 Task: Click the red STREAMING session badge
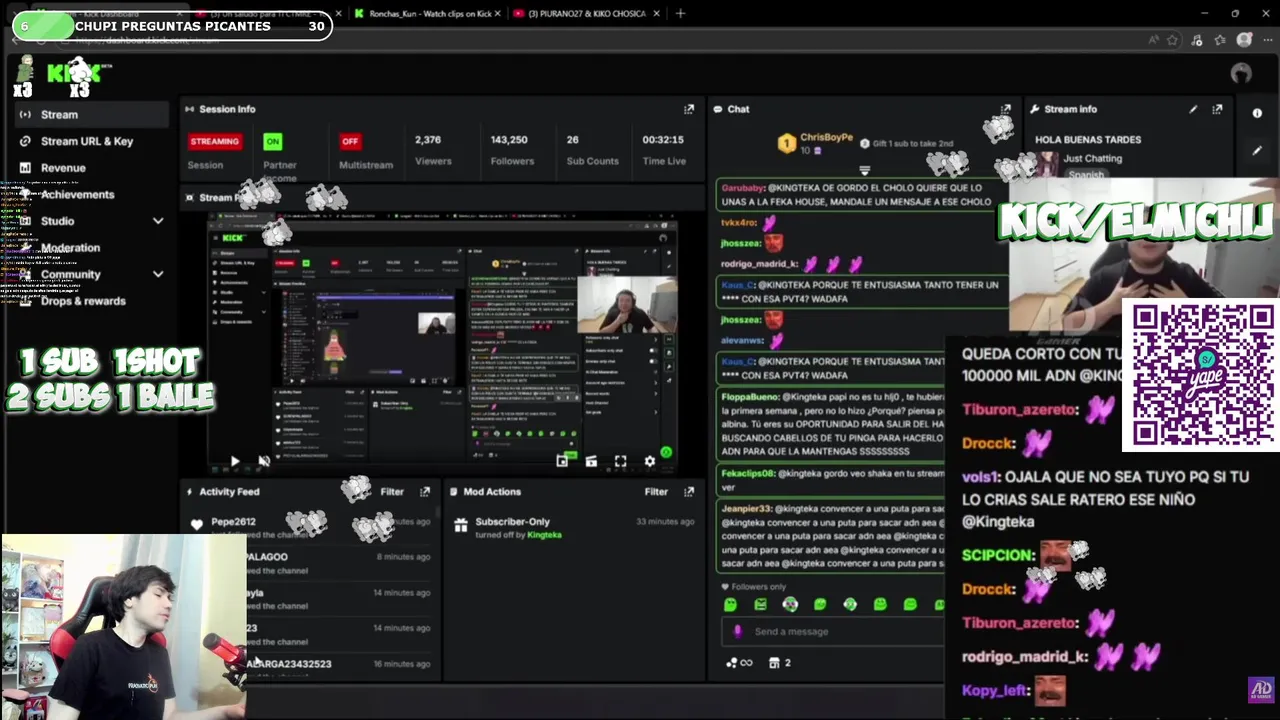(x=214, y=141)
